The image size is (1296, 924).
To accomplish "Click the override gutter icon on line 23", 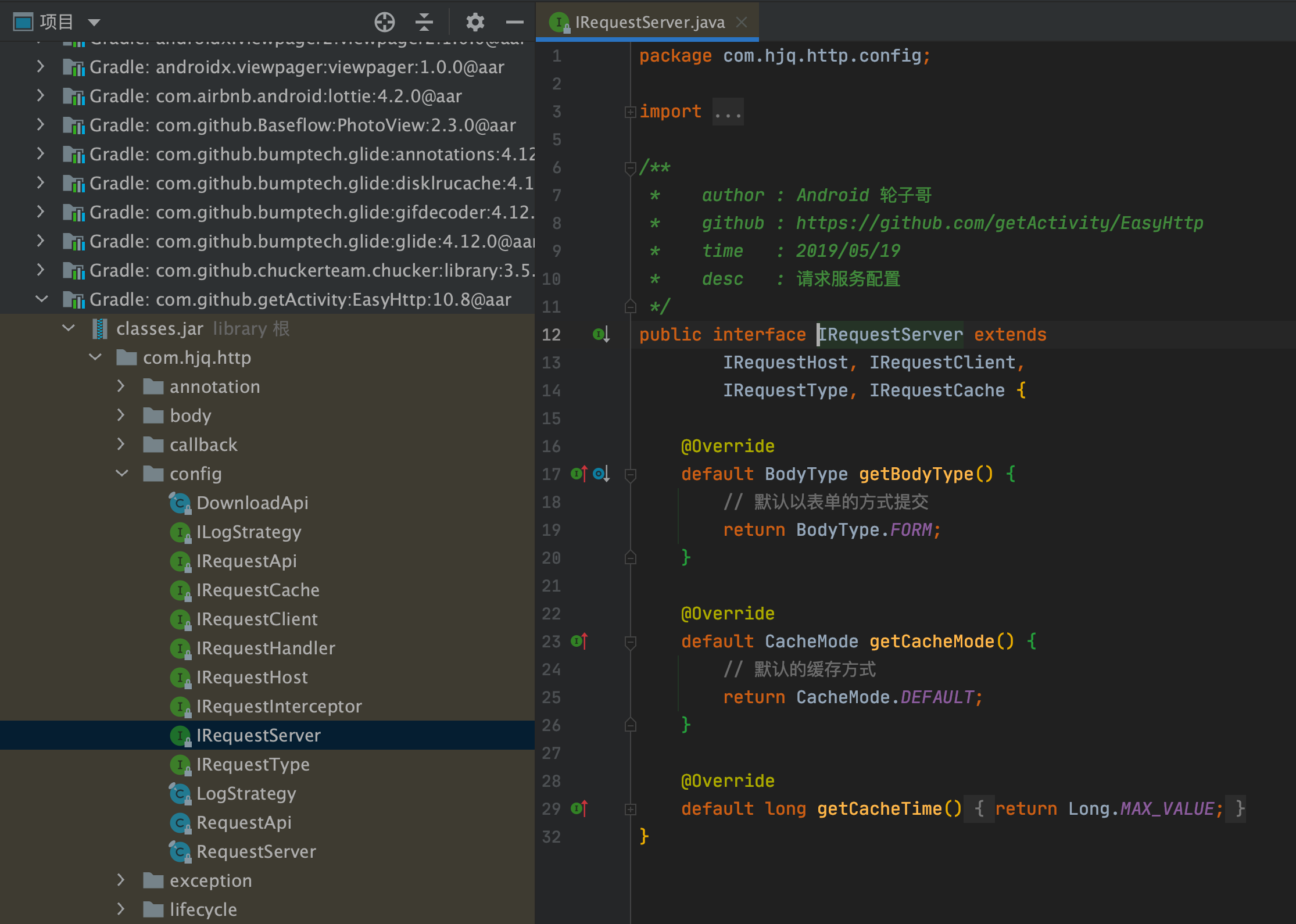I will [x=579, y=641].
